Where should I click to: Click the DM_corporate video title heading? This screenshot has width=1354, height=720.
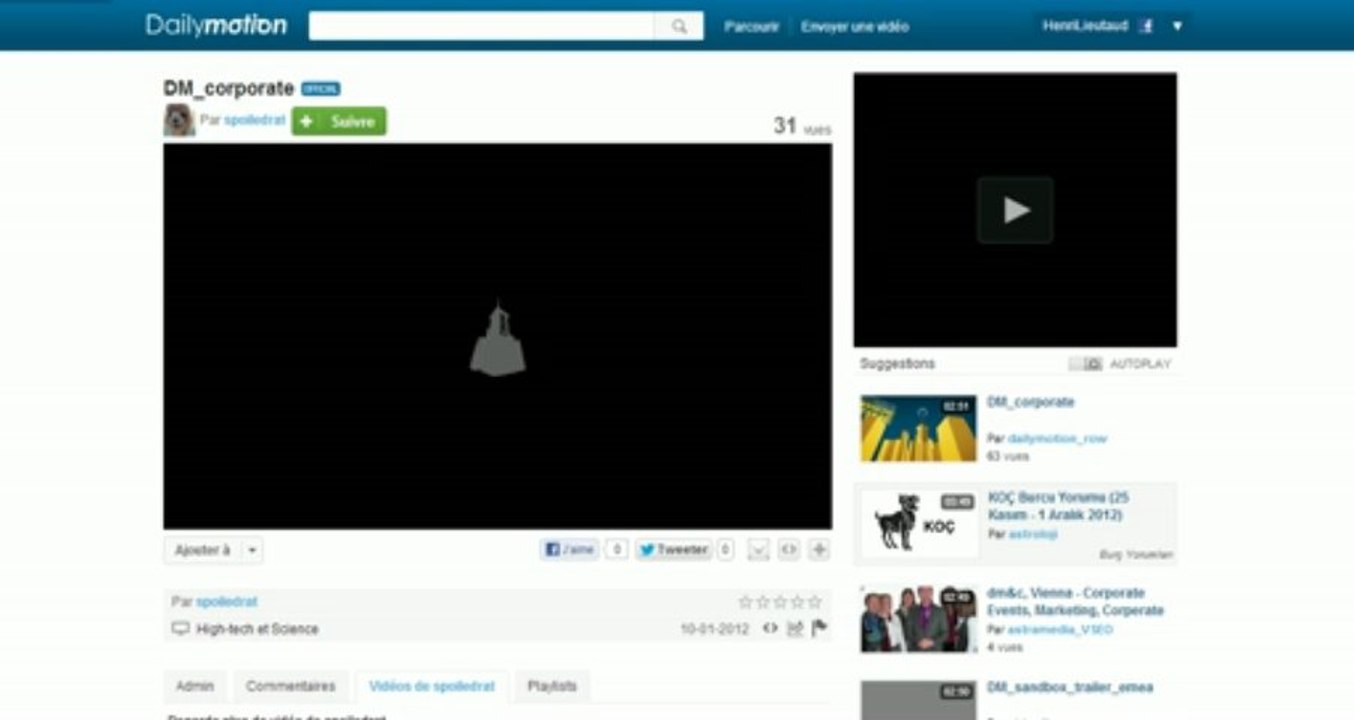tap(229, 88)
